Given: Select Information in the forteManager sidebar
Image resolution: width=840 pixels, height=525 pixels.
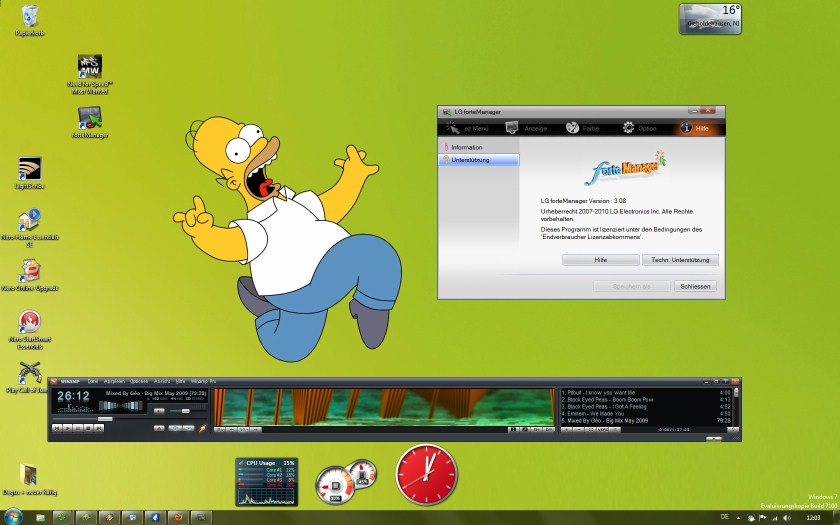Looking at the screenshot, I should 467,147.
